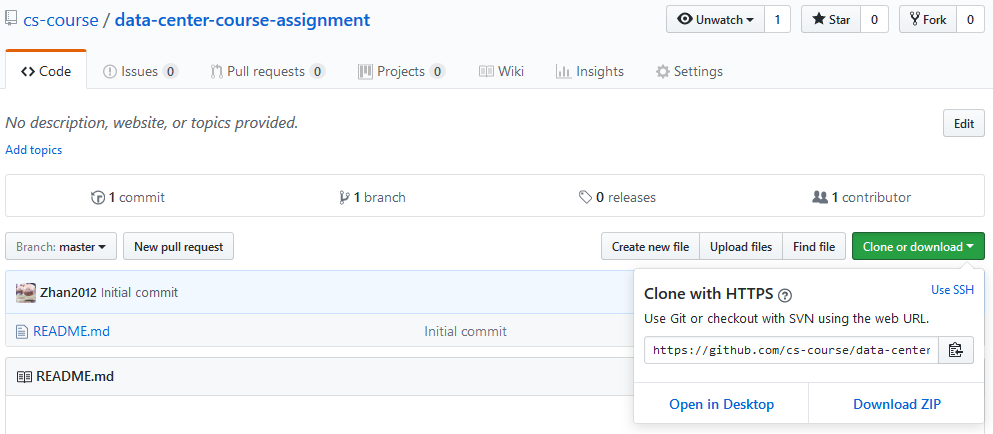Click Download ZIP
Viewport: 993px width, 434px height.
point(896,404)
